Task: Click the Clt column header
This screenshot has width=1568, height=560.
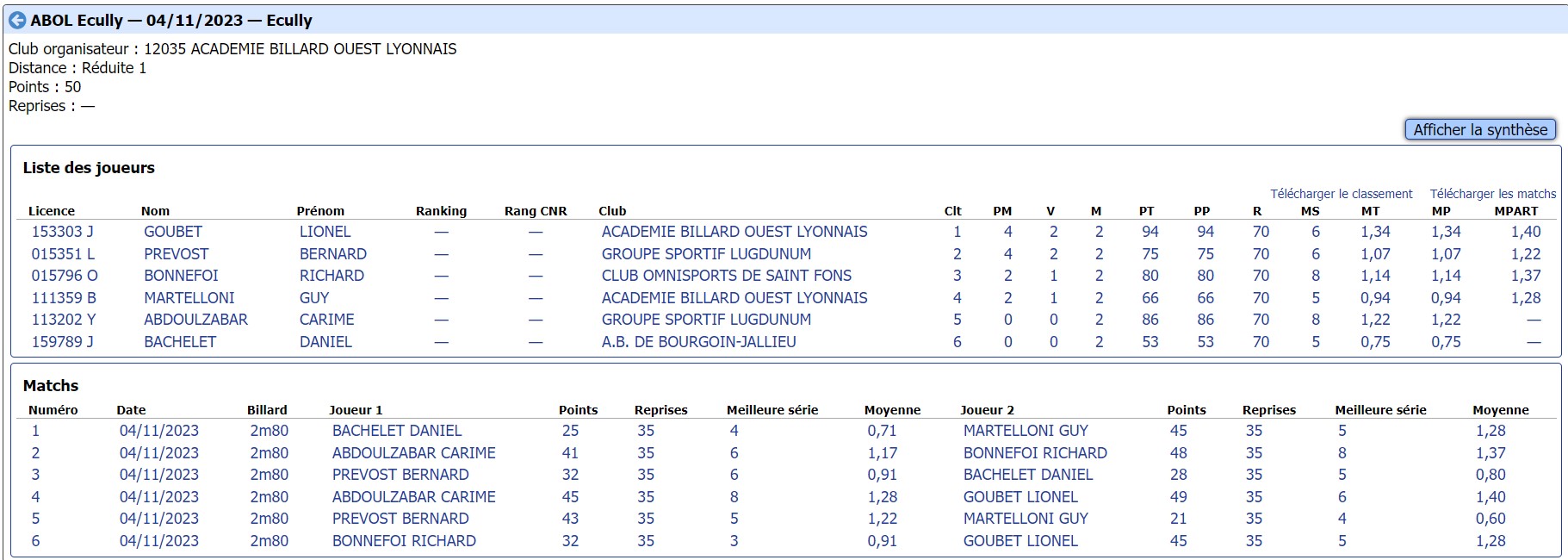Action: click(x=952, y=211)
